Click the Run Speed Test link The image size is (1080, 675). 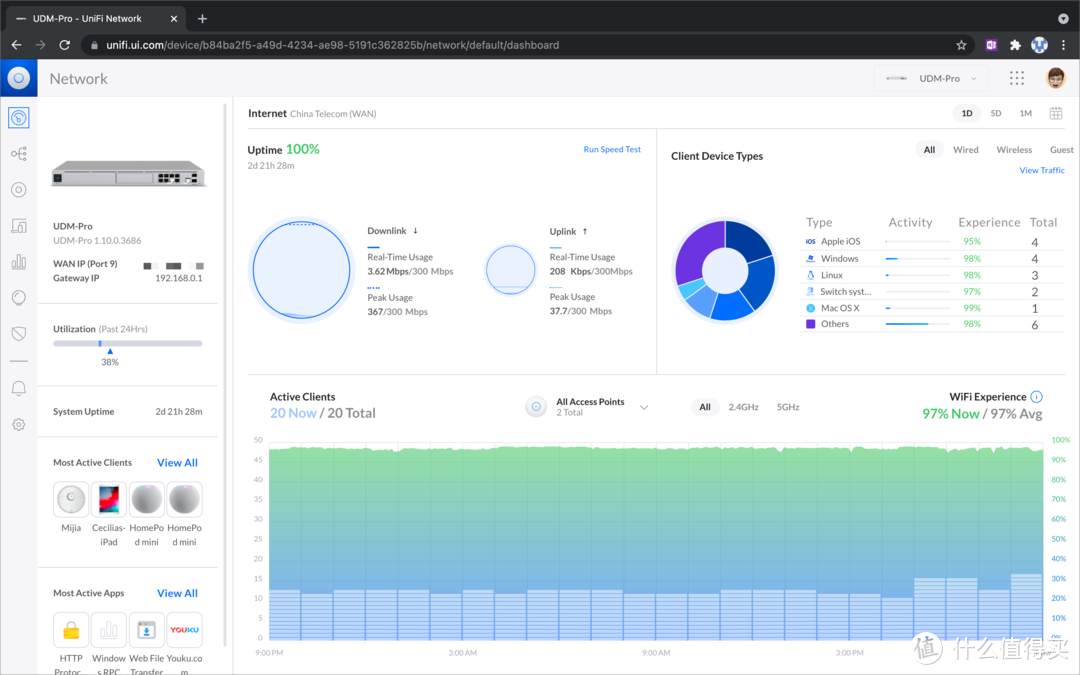[x=612, y=149]
